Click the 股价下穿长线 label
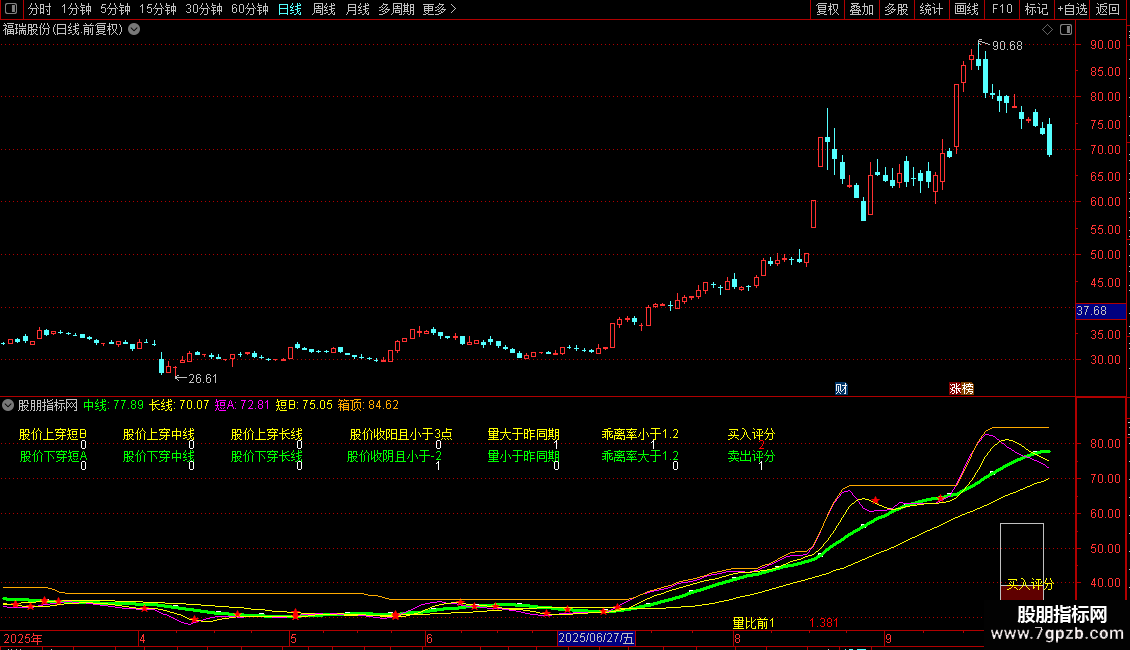The height and width of the screenshot is (650, 1130). click(267, 456)
